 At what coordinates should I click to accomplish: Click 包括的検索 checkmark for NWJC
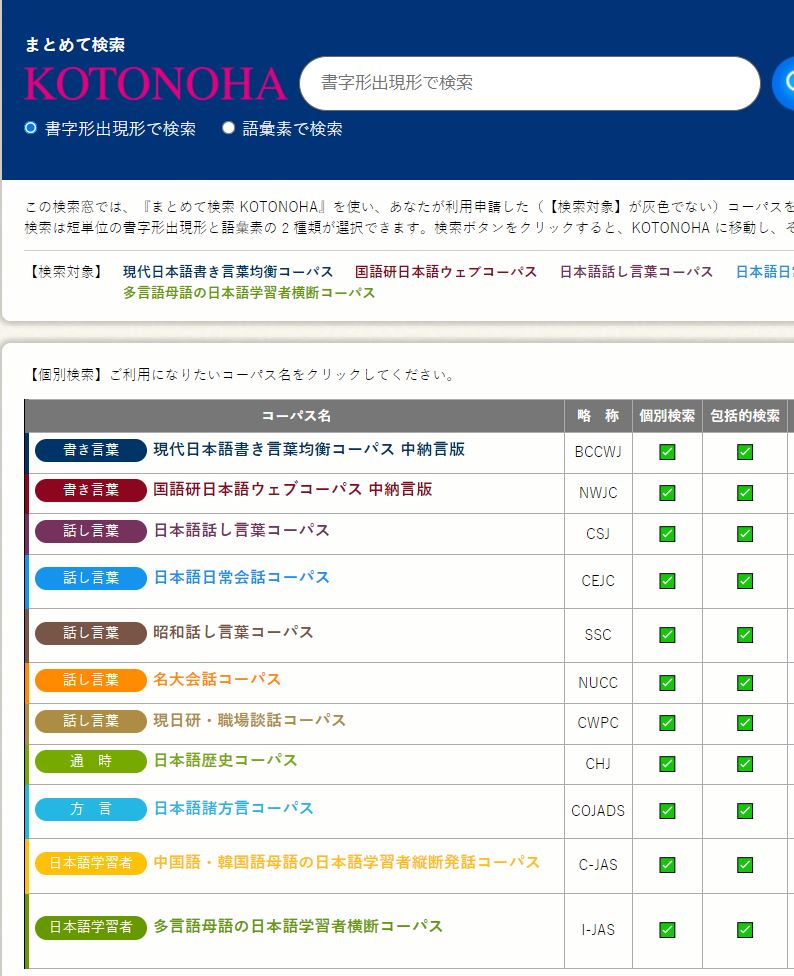tap(745, 493)
